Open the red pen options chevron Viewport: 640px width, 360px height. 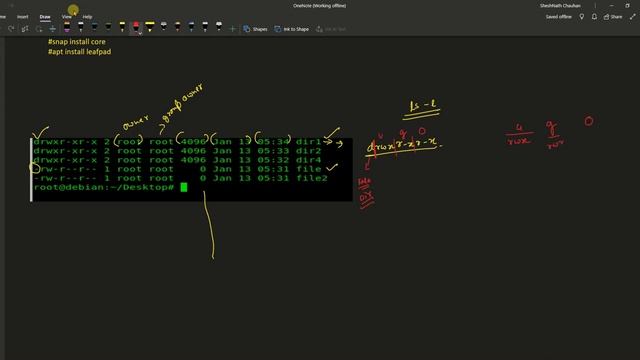[140, 33]
